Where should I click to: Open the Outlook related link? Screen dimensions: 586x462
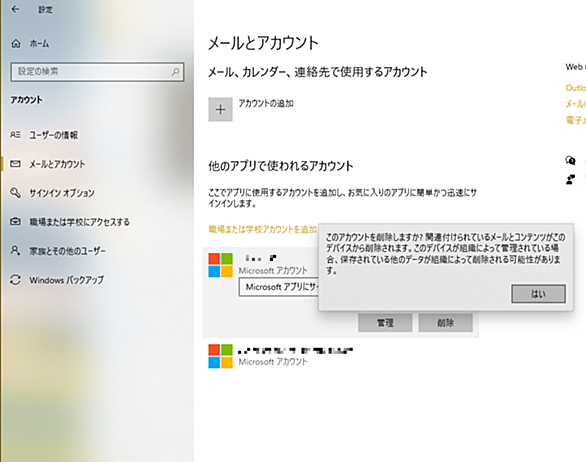tap(576, 88)
